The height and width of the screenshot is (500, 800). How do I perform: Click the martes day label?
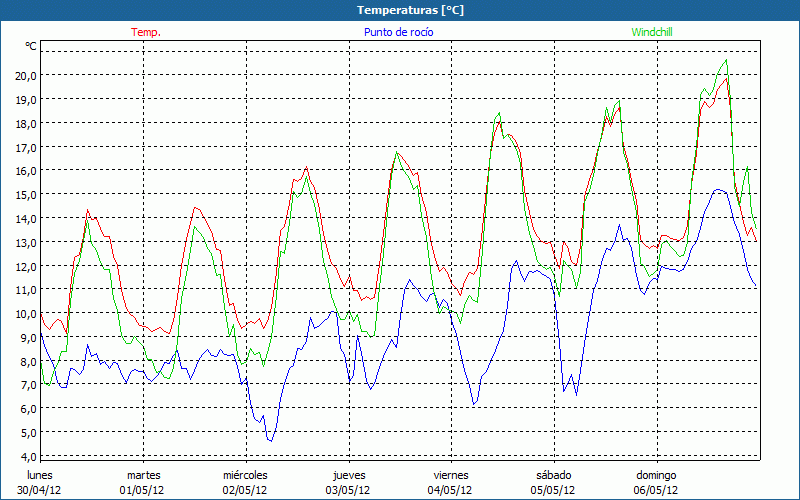(144, 475)
